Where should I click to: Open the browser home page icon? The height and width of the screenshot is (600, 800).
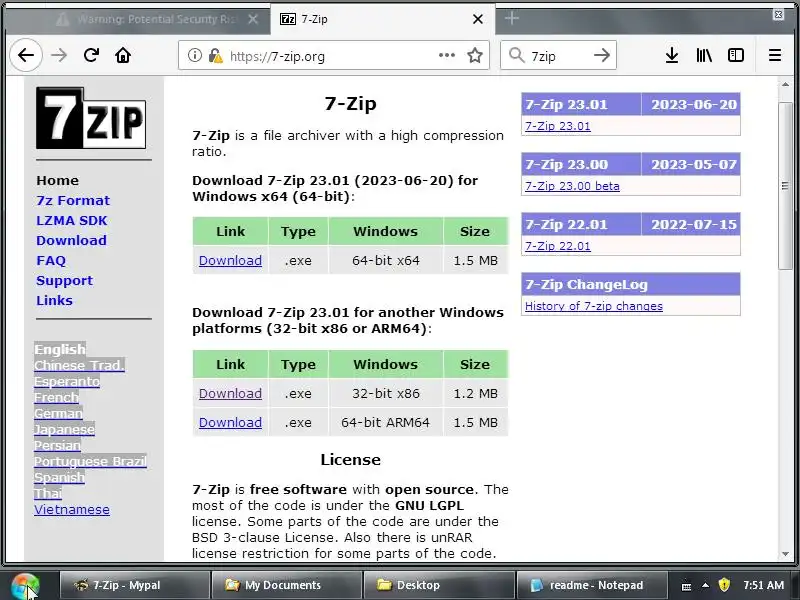123,55
